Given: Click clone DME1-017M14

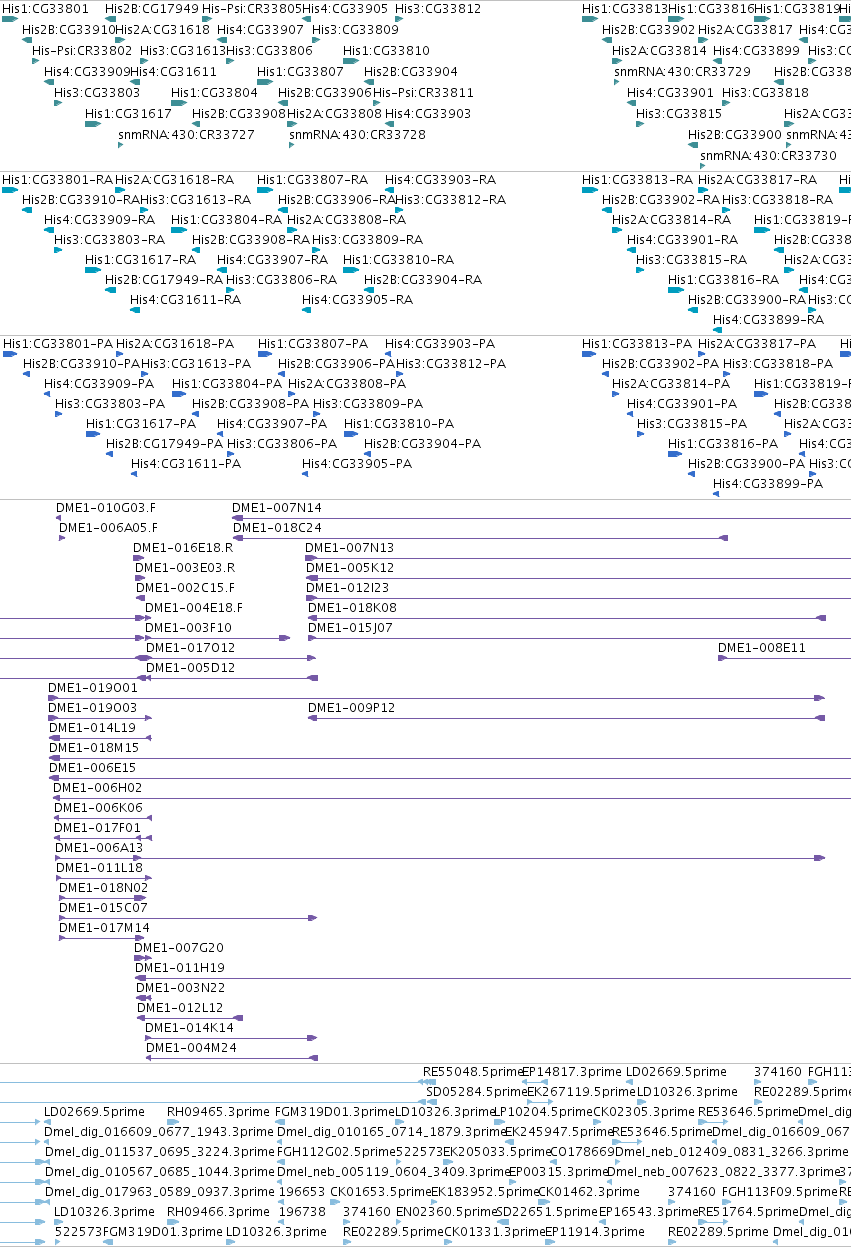Looking at the screenshot, I should (x=104, y=928).
